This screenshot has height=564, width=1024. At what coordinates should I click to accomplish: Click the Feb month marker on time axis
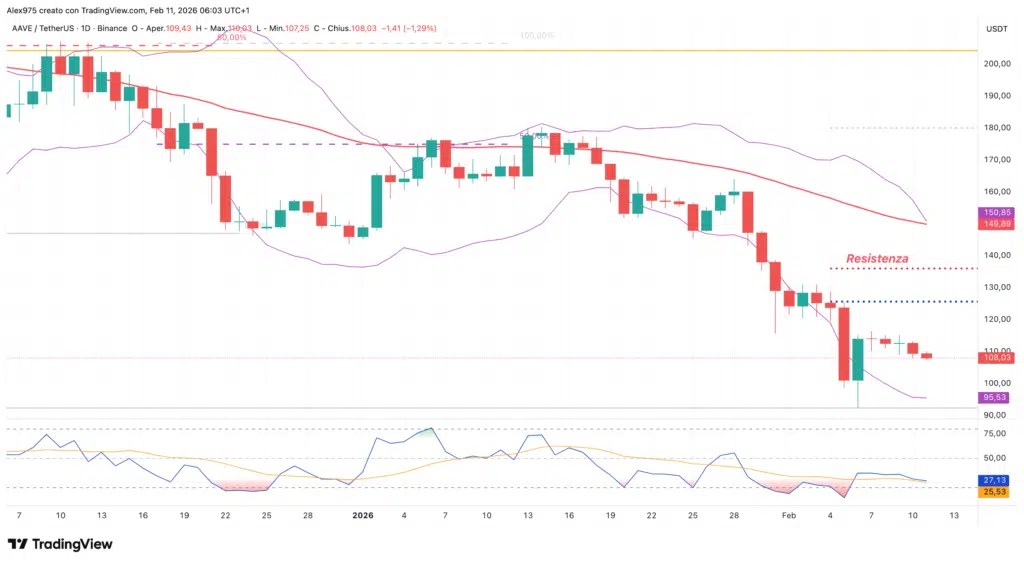[x=789, y=516]
